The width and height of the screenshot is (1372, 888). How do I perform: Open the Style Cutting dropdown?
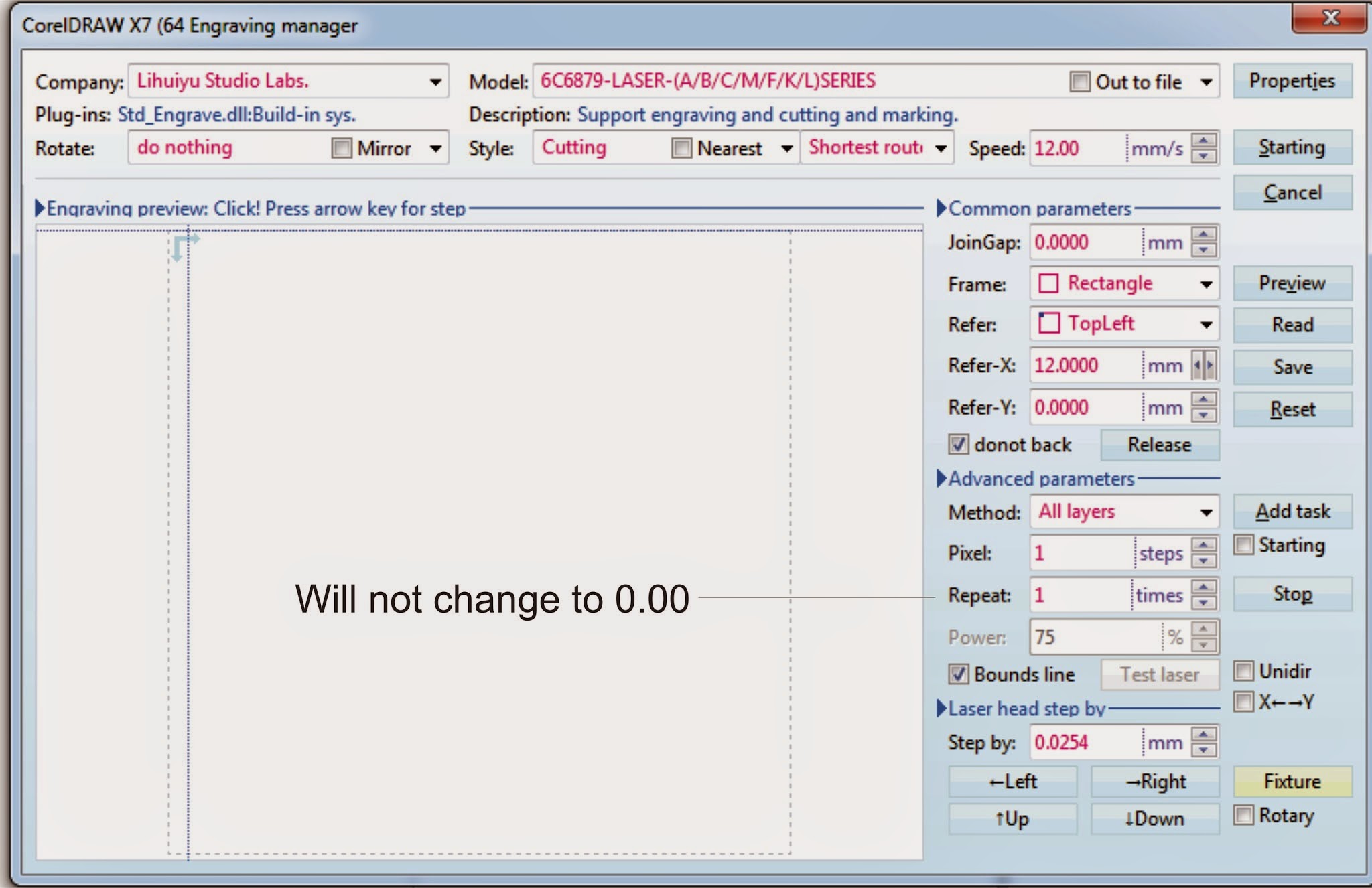click(787, 148)
